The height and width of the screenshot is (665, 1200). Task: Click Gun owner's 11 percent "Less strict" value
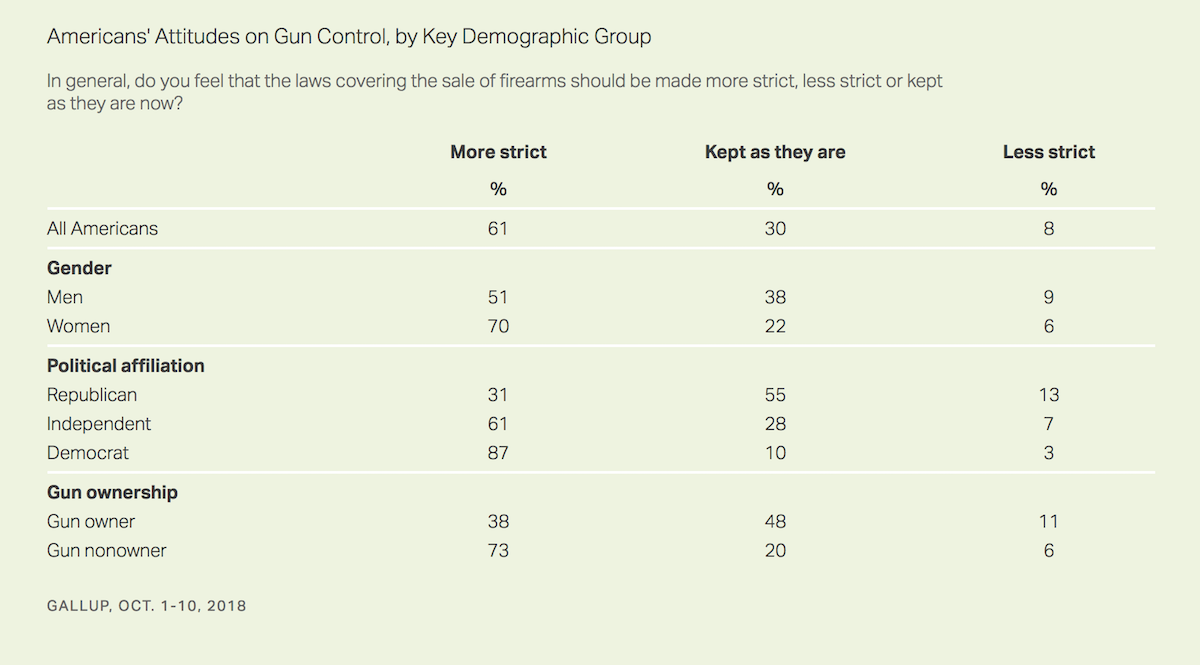coord(1049,521)
